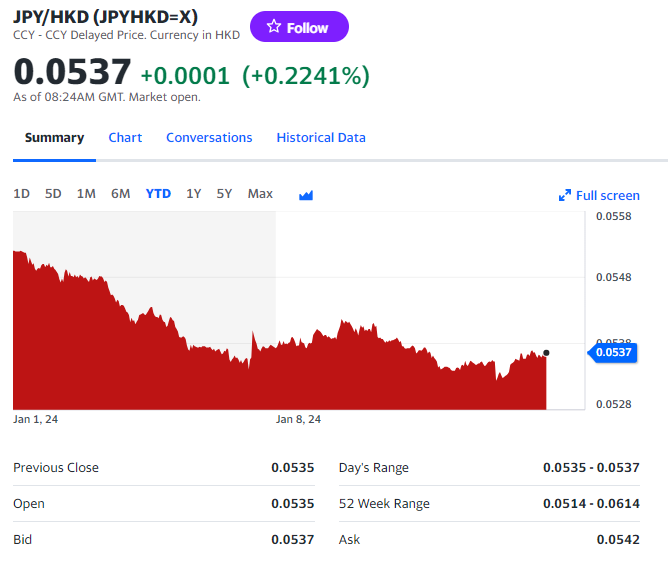This screenshot has width=668, height=567.
Task: Switch to the Chart tab
Action: pos(125,138)
